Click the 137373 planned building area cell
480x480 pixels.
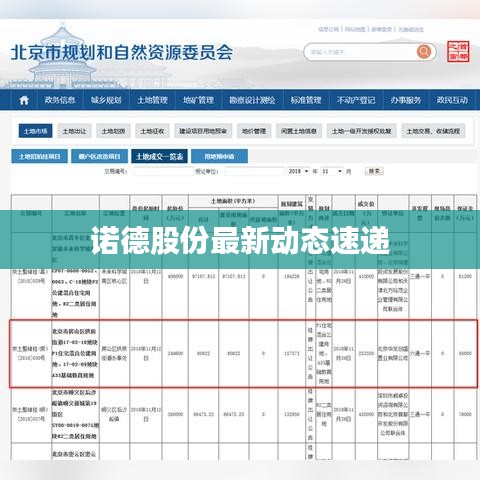(x=292, y=353)
